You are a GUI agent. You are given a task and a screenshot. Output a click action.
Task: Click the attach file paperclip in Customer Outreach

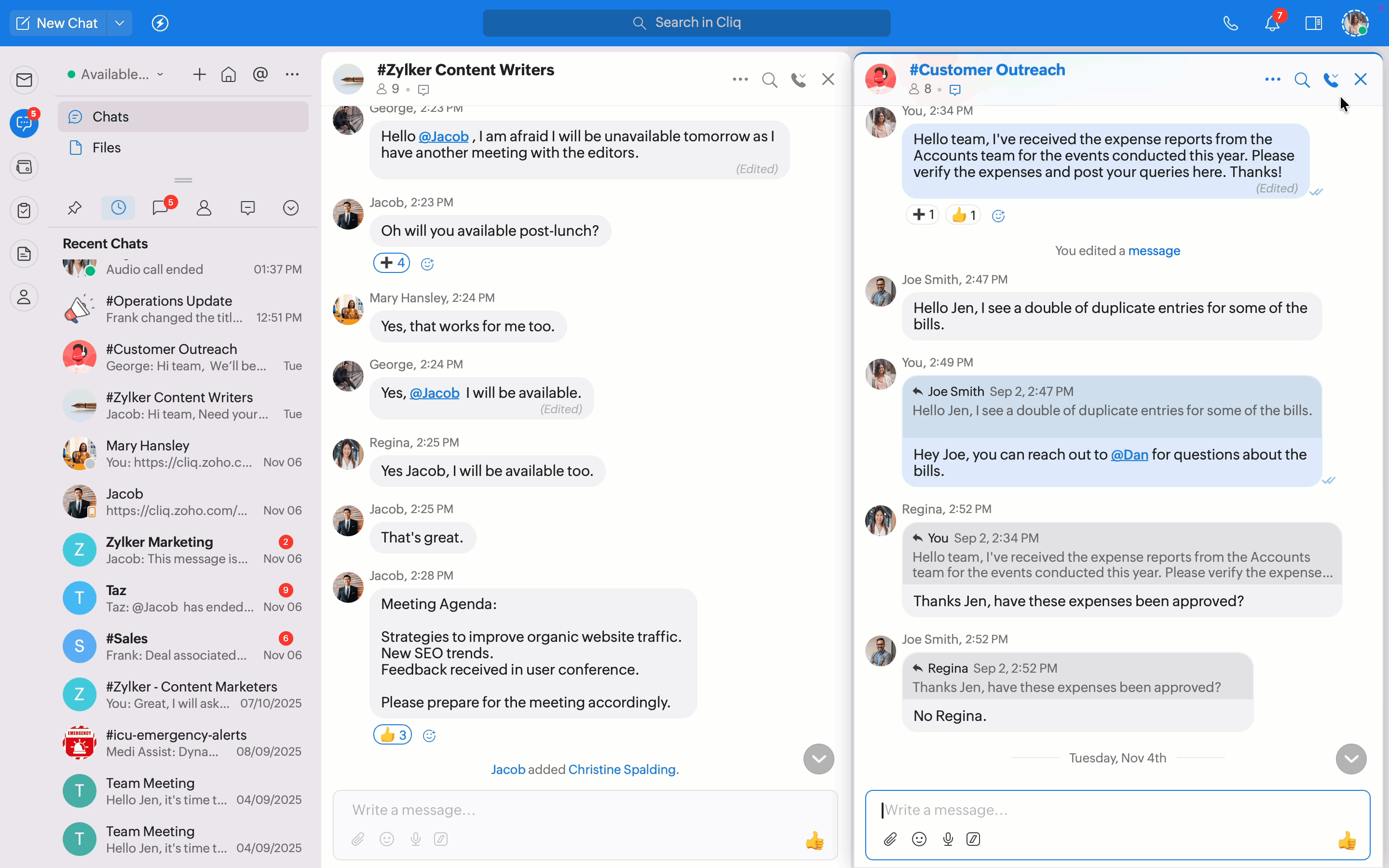tap(890, 839)
